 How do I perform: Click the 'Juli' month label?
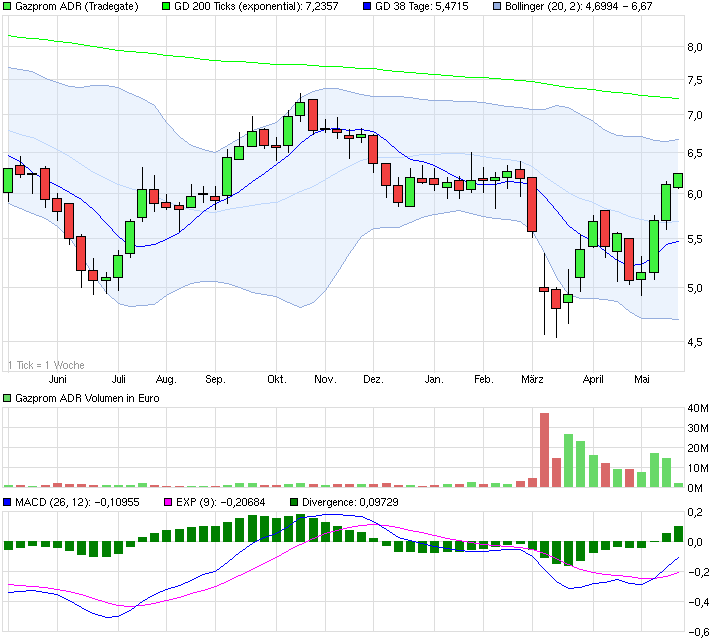[x=119, y=379]
